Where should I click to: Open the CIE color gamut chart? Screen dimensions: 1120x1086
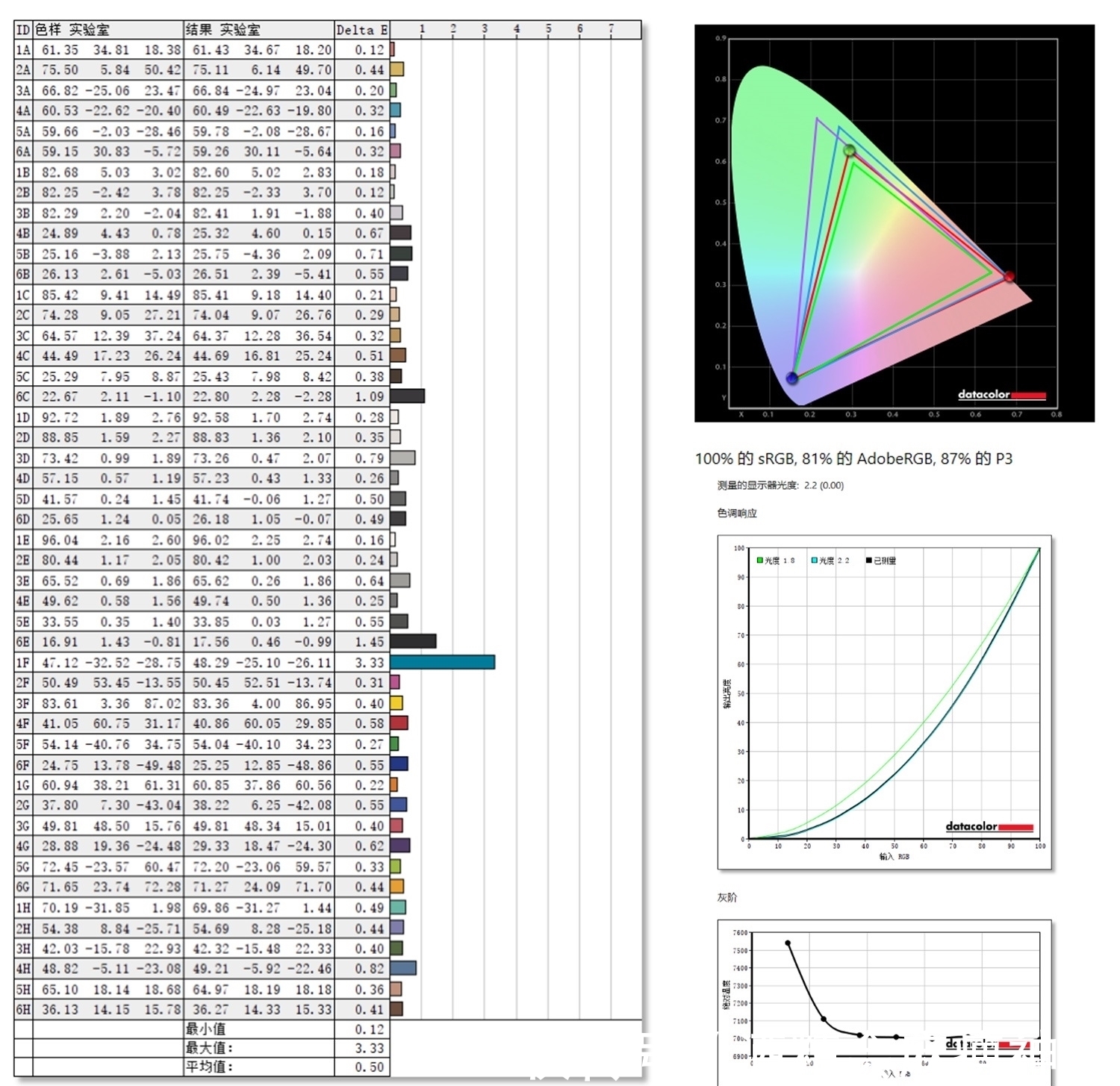[894, 223]
